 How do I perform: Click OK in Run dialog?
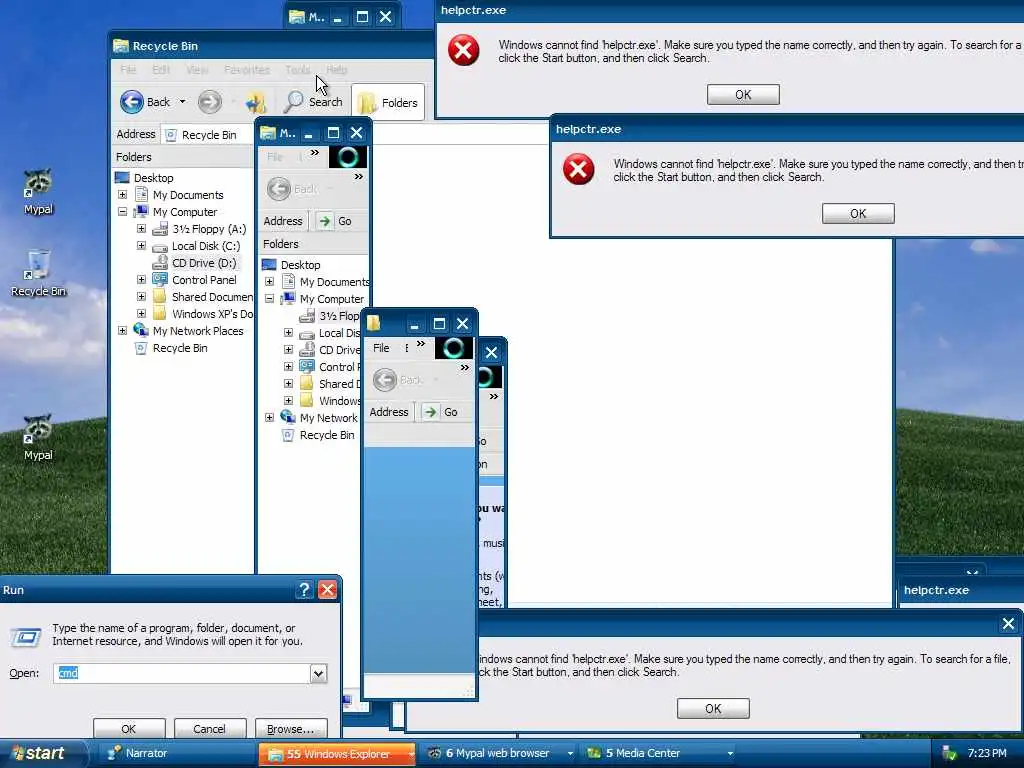129,729
